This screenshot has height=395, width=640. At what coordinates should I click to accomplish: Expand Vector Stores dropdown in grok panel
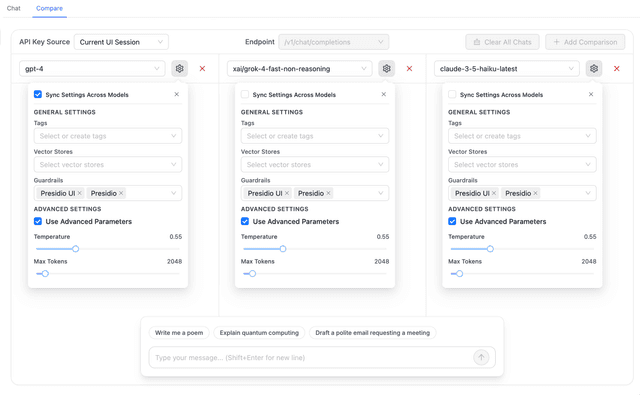(x=315, y=164)
